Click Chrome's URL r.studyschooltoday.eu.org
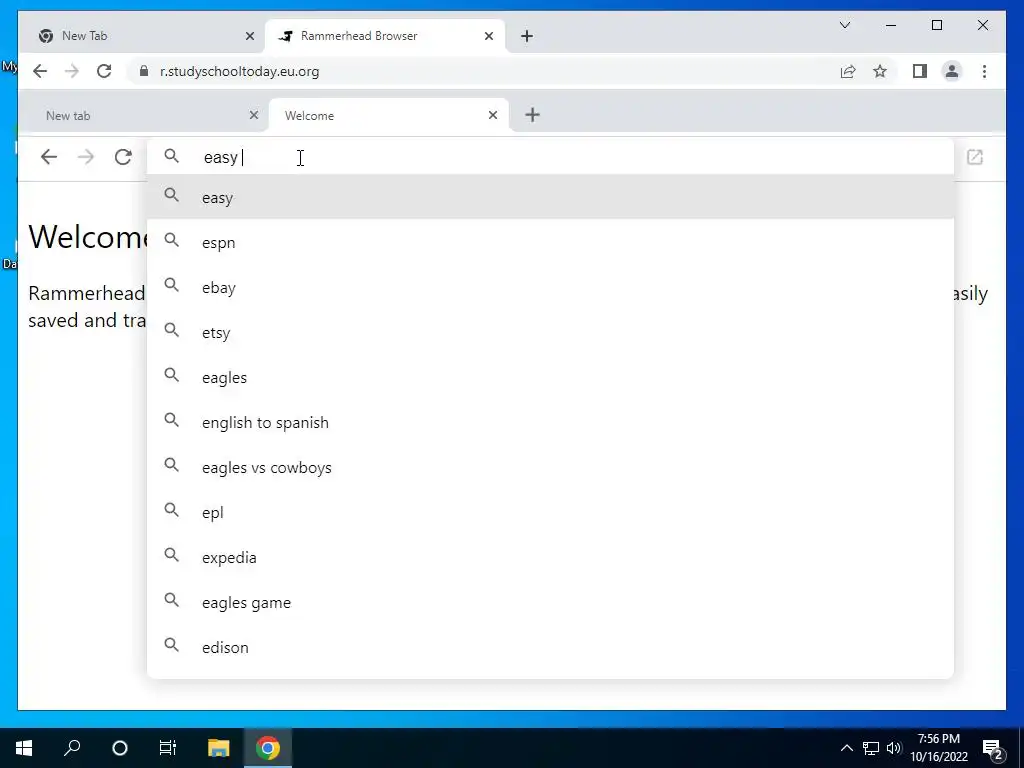Viewport: 1024px width, 768px height. pyautogui.click(x=240, y=71)
